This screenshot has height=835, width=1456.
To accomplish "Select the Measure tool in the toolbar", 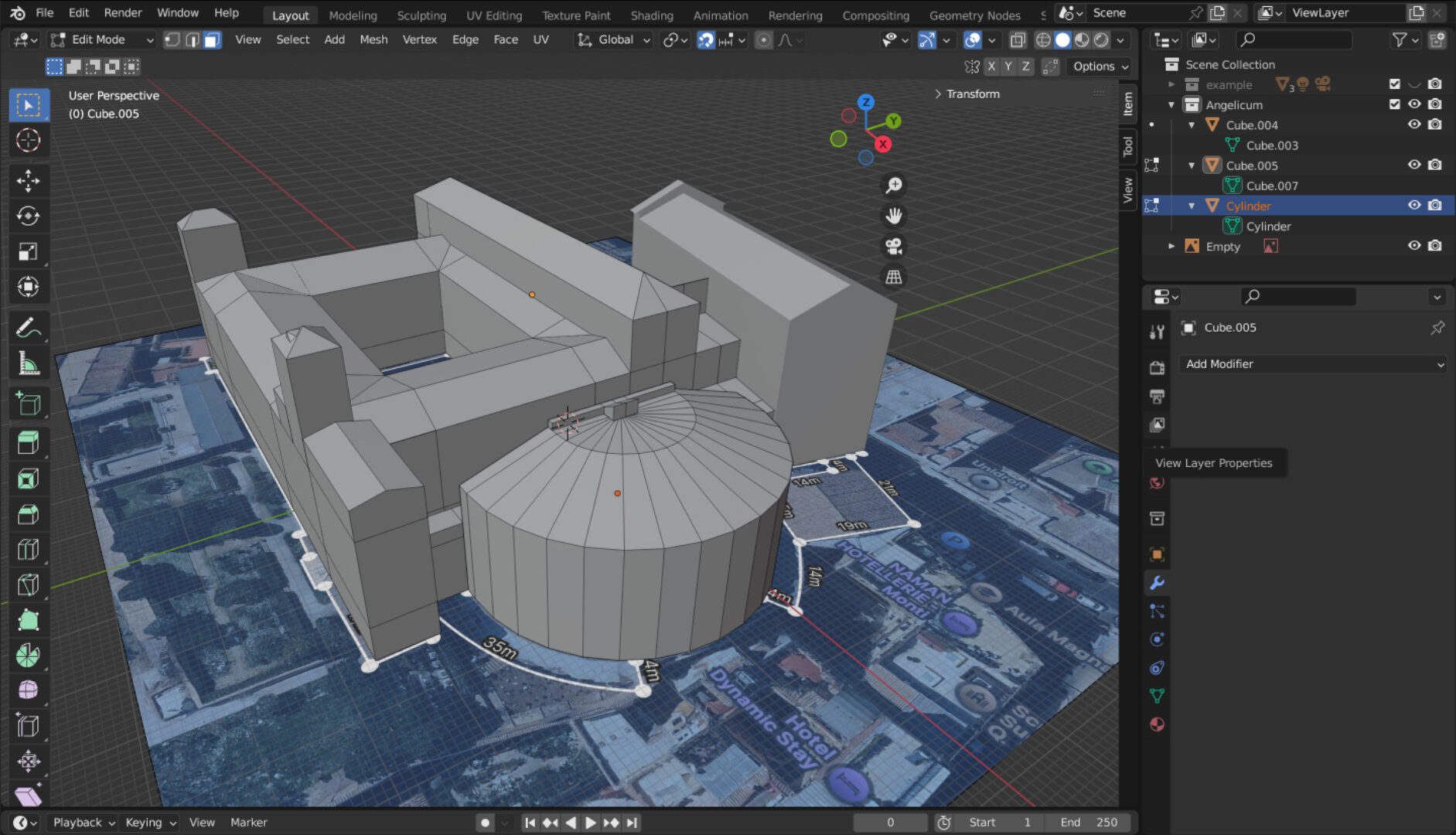I will point(29,363).
